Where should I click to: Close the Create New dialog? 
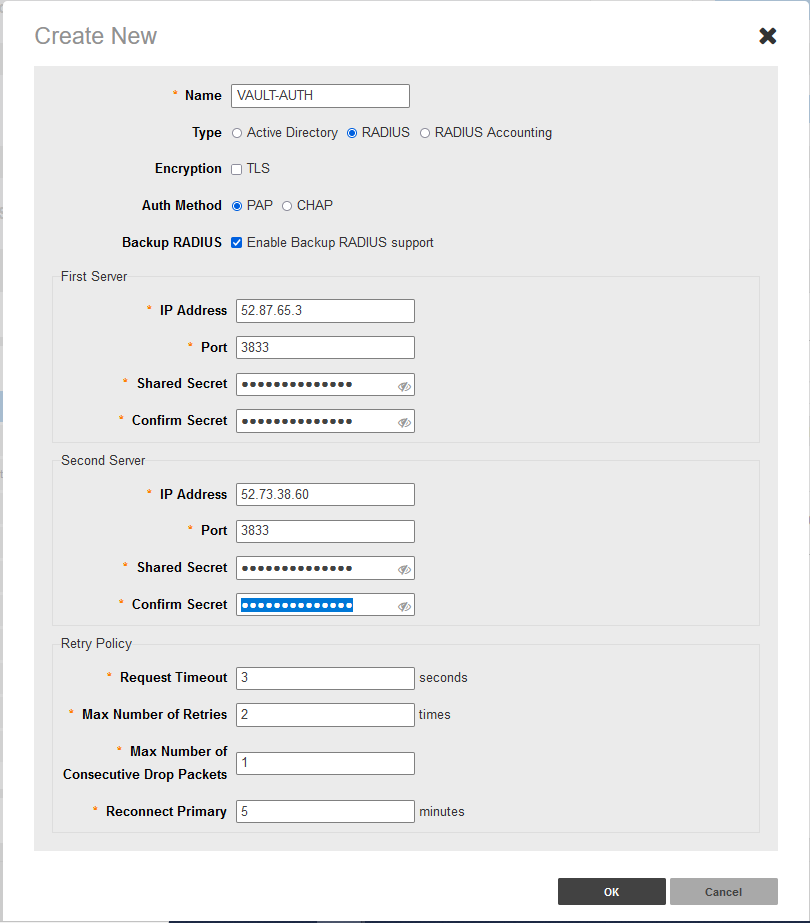pyautogui.click(x=767, y=36)
